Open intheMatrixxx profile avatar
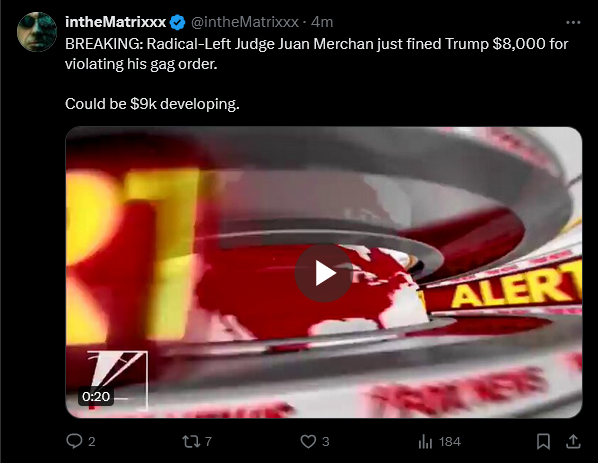Image resolution: width=598 pixels, height=463 pixels. tap(37, 32)
